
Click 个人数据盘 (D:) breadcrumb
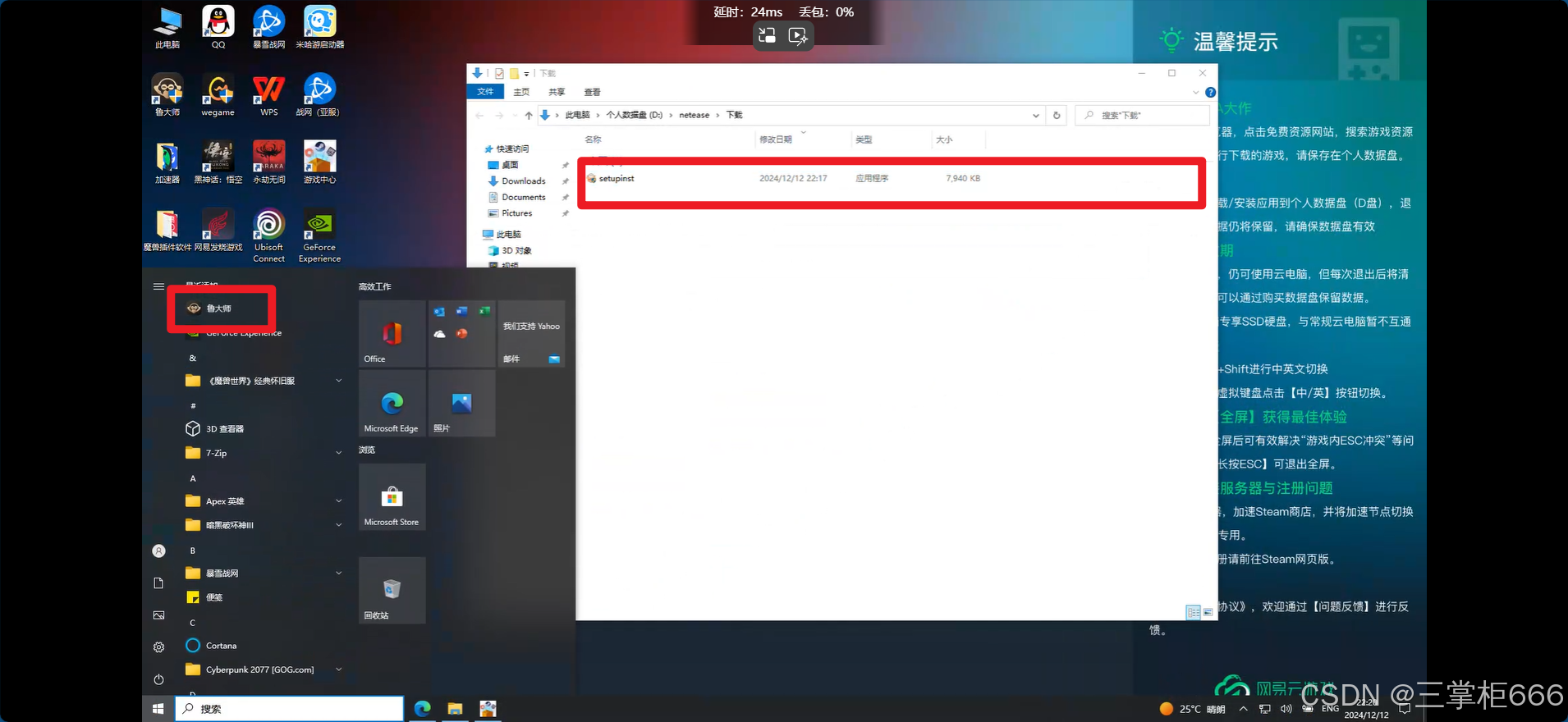tap(634, 116)
